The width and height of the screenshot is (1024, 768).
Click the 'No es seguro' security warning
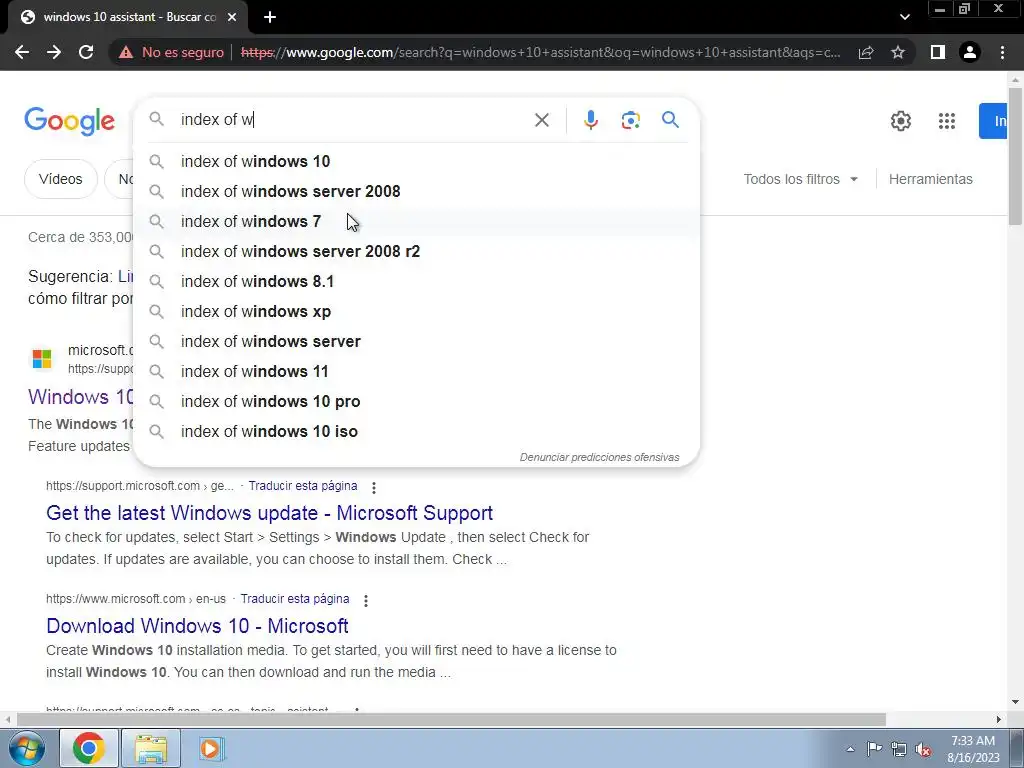(x=171, y=52)
